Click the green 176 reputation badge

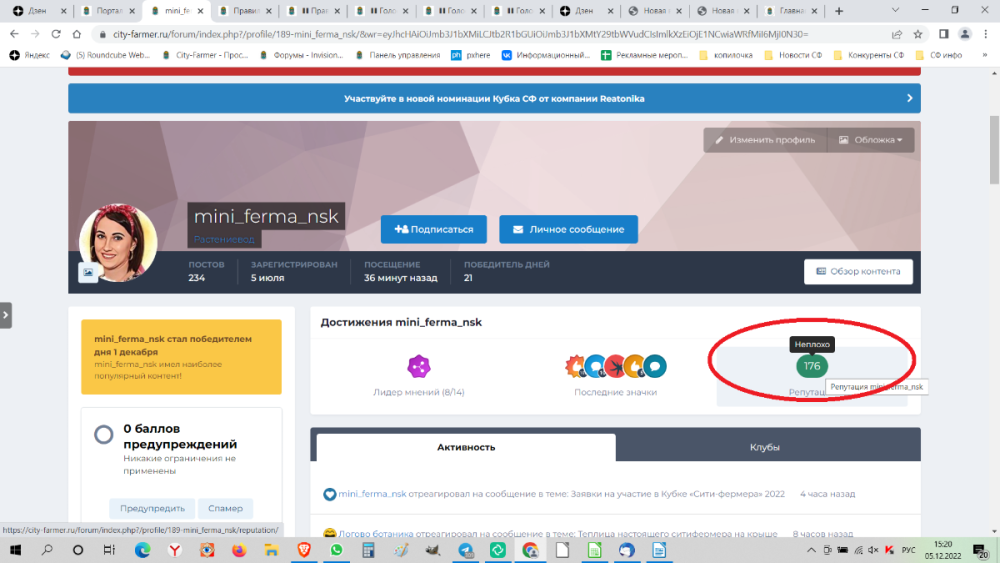point(811,366)
